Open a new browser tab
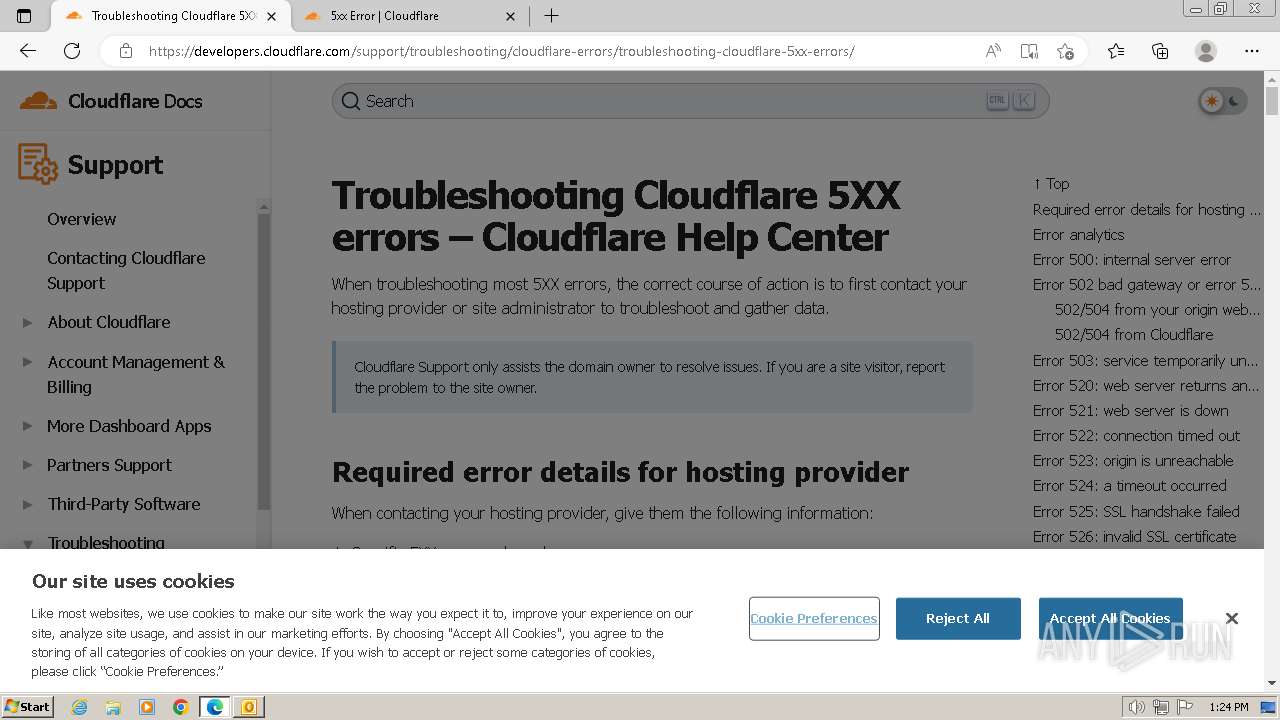 coord(551,16)
